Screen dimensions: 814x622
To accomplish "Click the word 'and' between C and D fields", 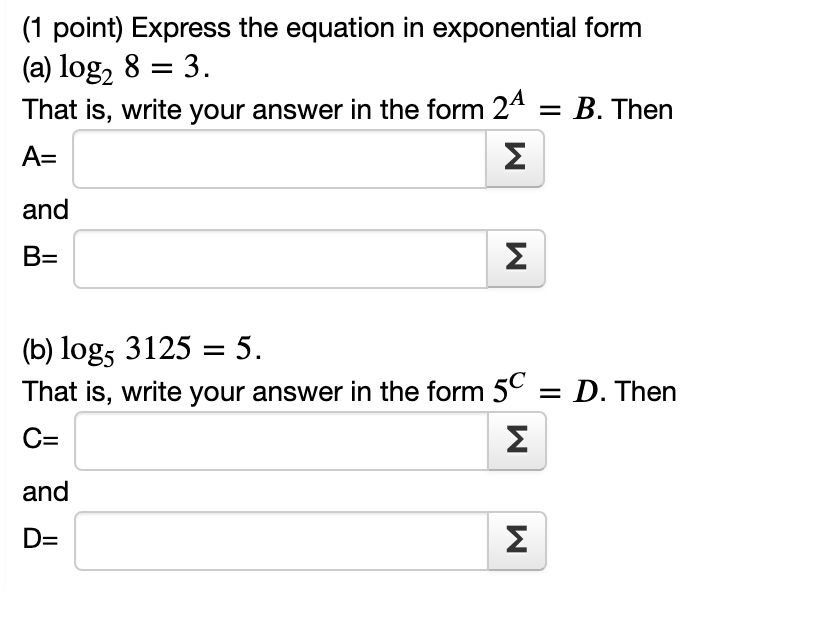I will click(x=45, y=491).
